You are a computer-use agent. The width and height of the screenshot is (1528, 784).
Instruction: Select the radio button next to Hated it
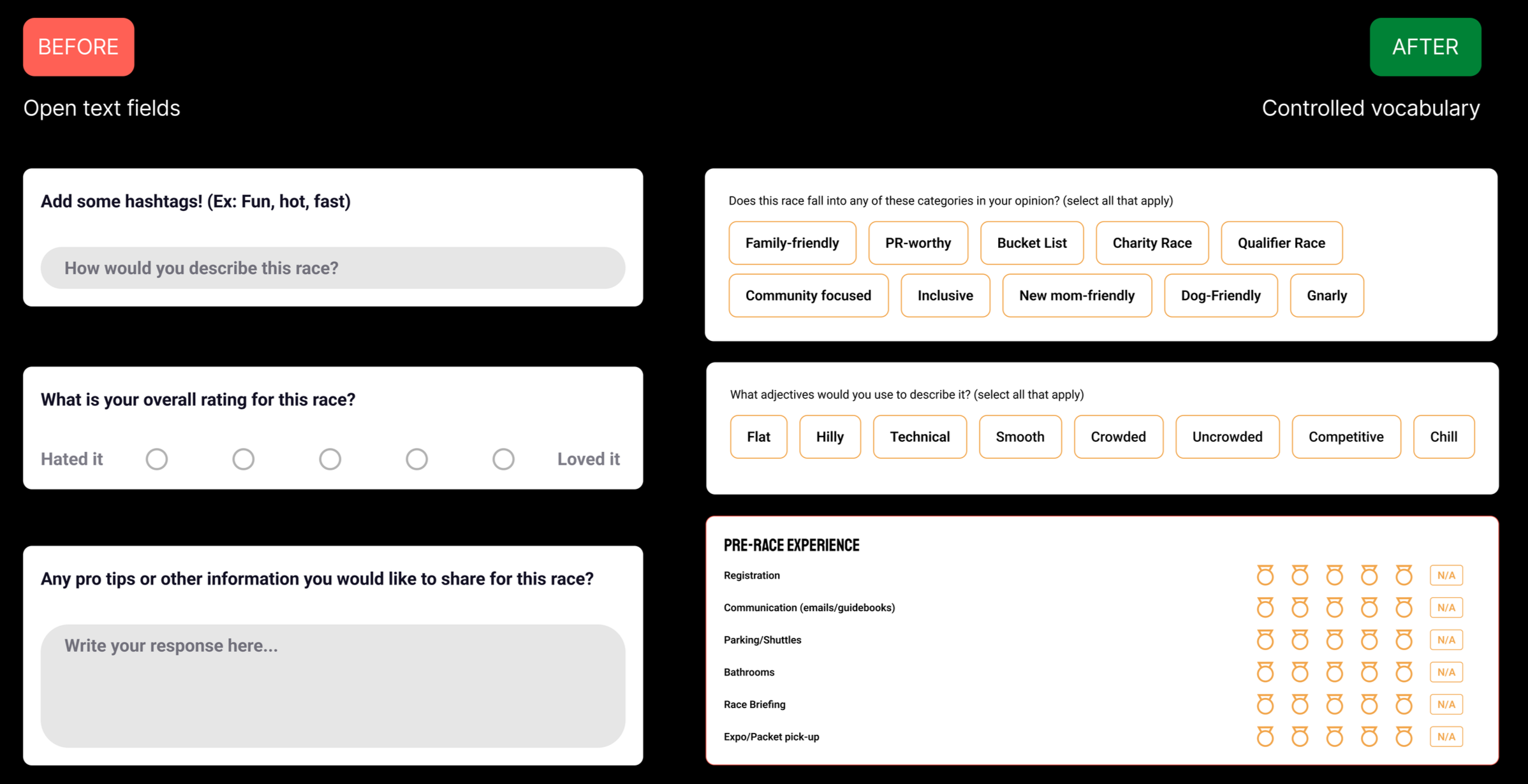point(157,459)
